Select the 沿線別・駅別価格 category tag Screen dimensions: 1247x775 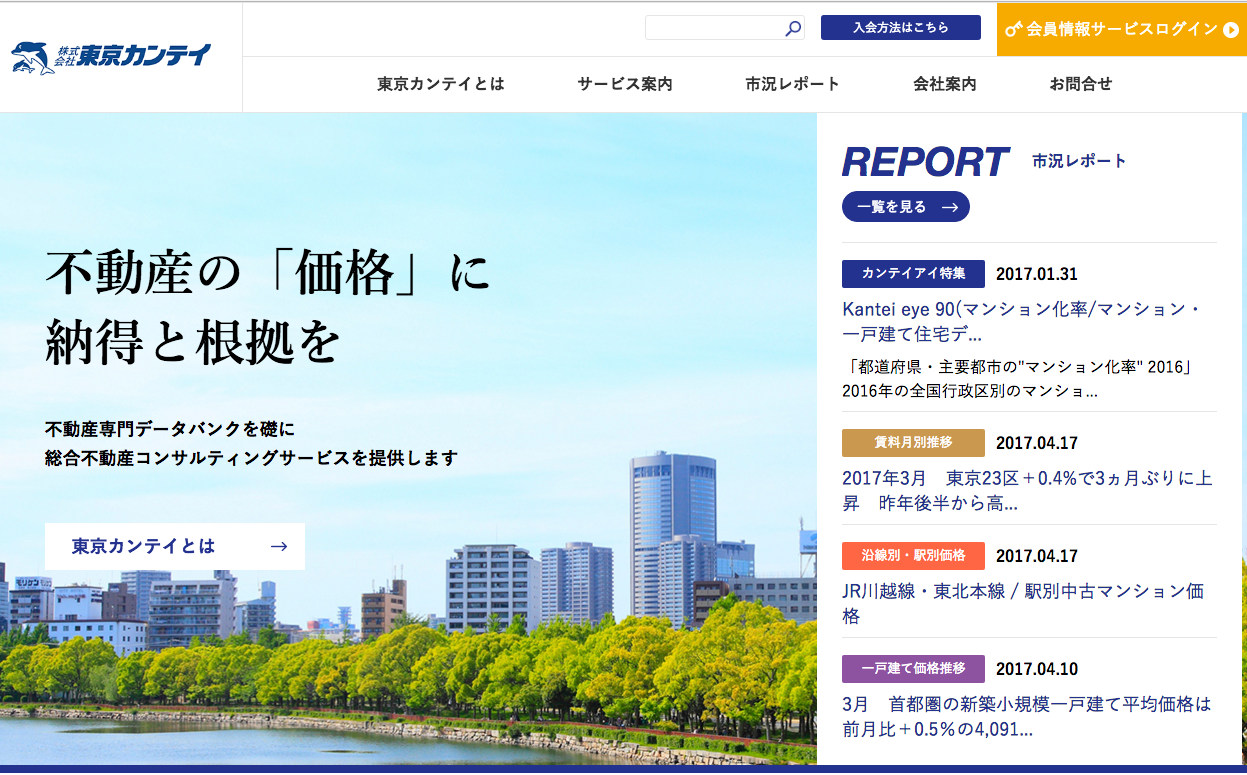pyautogui.click(x=913, y=556)
